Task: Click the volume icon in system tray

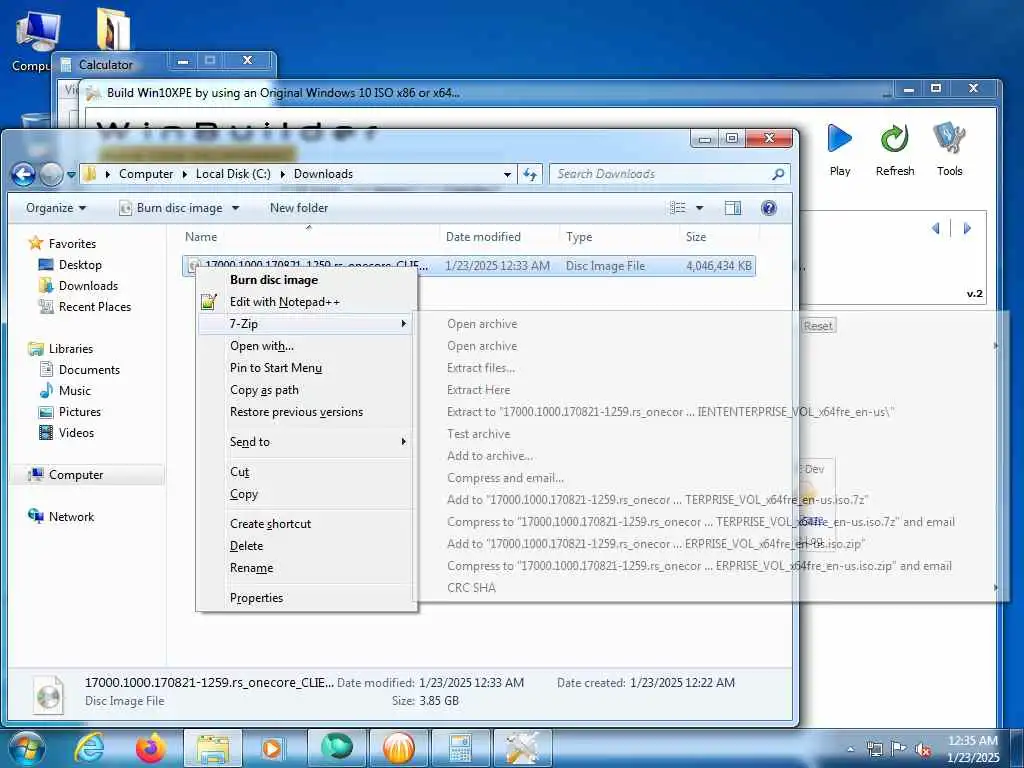Action: click(x=923, y=749)
